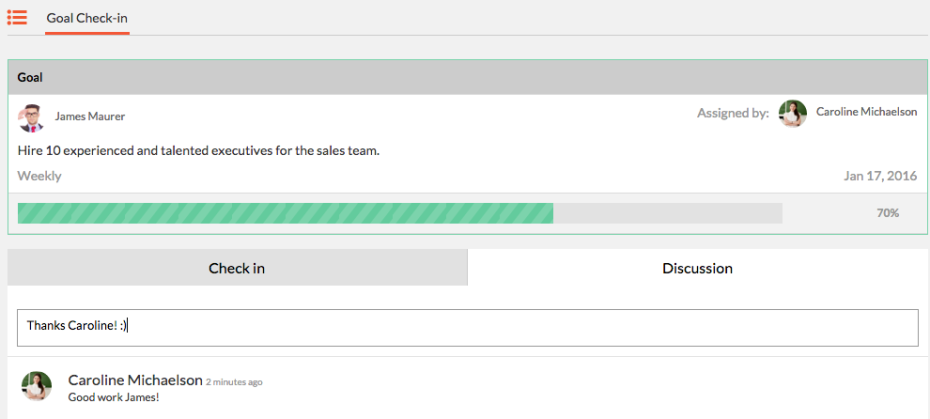Switch to the Discussion tab

(x=698, y=268)
